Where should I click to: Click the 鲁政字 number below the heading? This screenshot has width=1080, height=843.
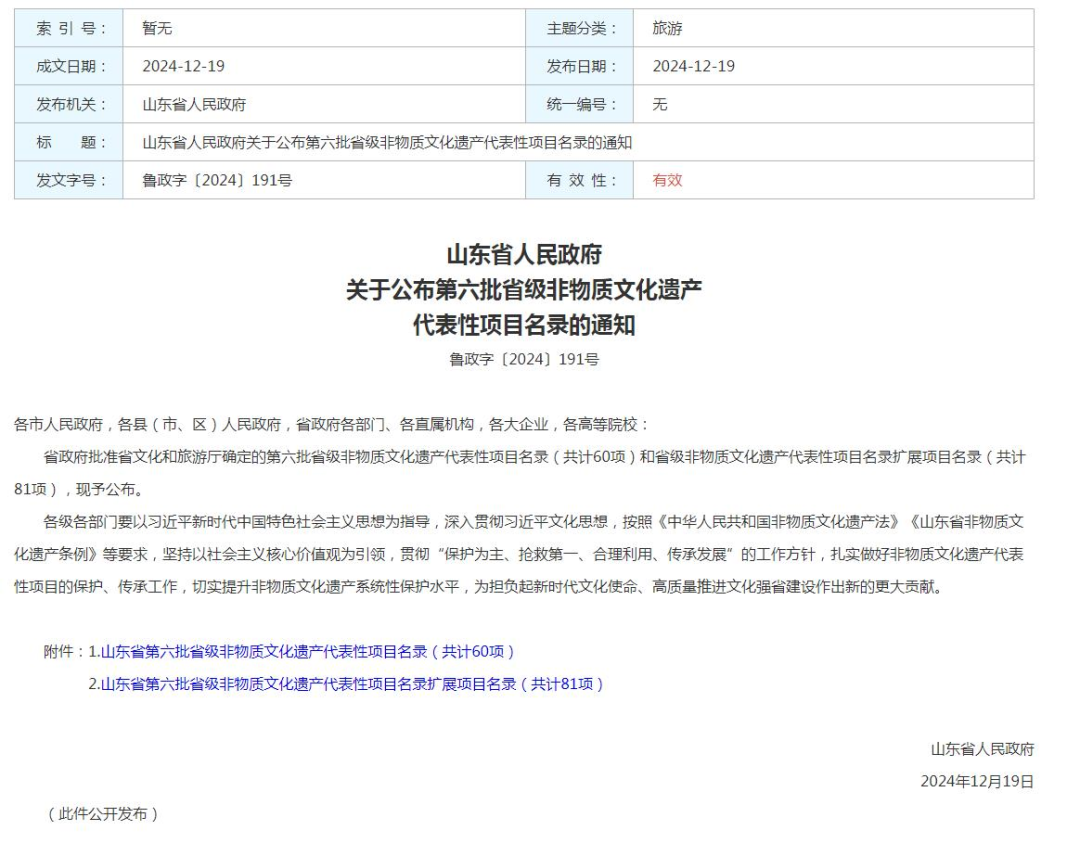tap(524, 359)
